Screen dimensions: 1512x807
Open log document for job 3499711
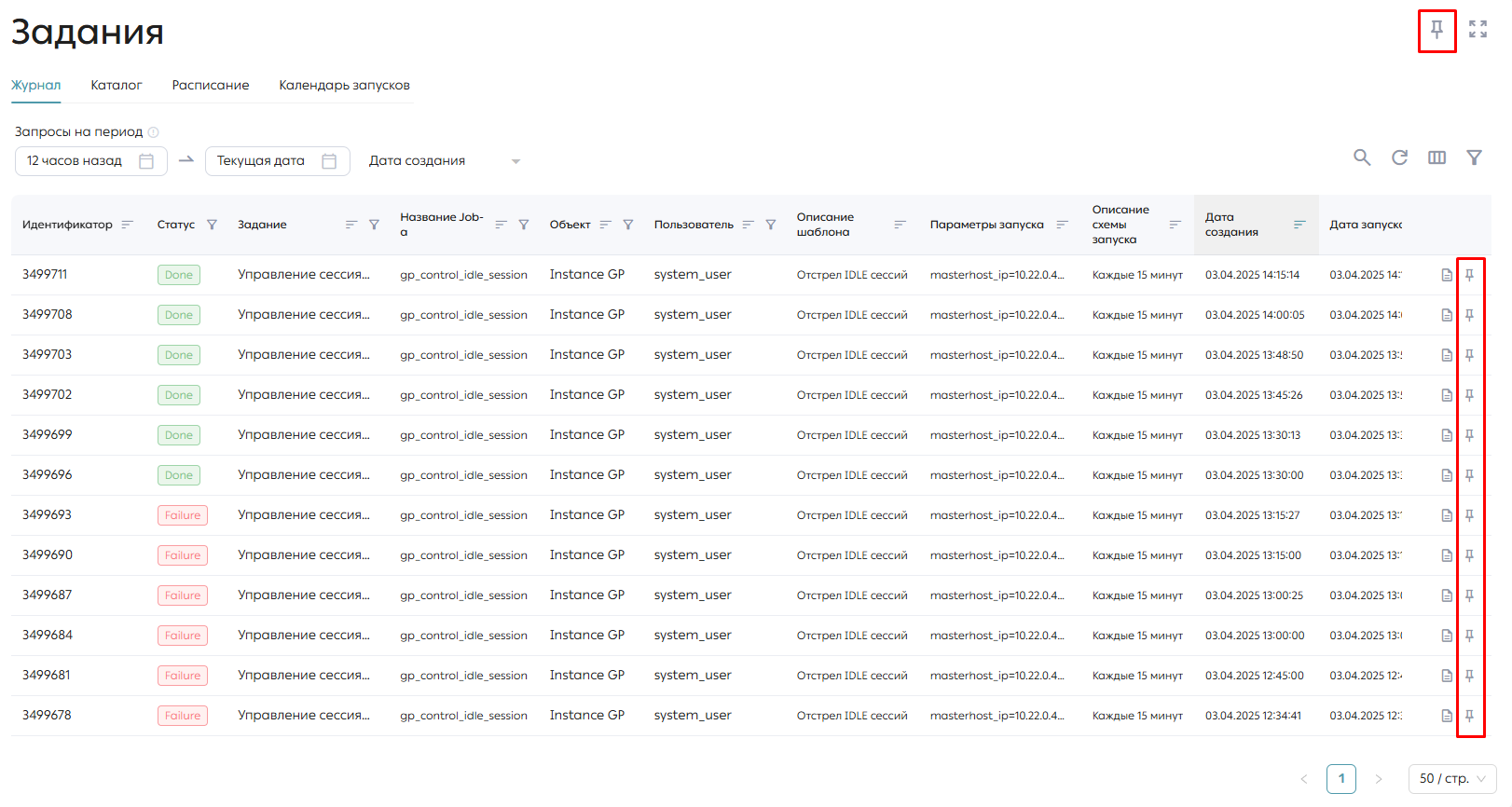click(1447, 275)
